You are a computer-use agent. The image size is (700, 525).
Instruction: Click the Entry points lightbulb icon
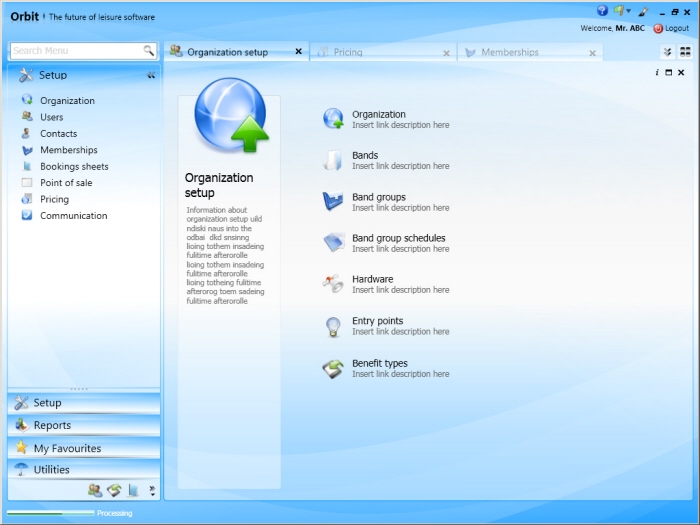(333, 326)
